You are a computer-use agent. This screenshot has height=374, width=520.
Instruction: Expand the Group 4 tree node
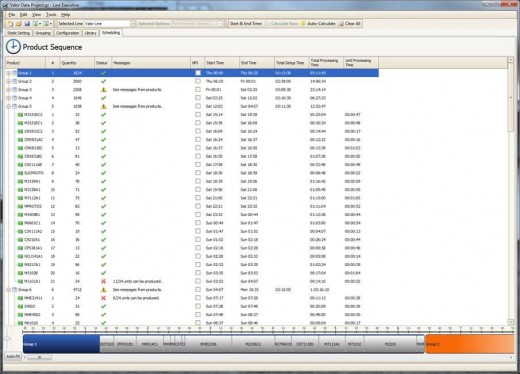pyautogui.click(x=8, y=98)
